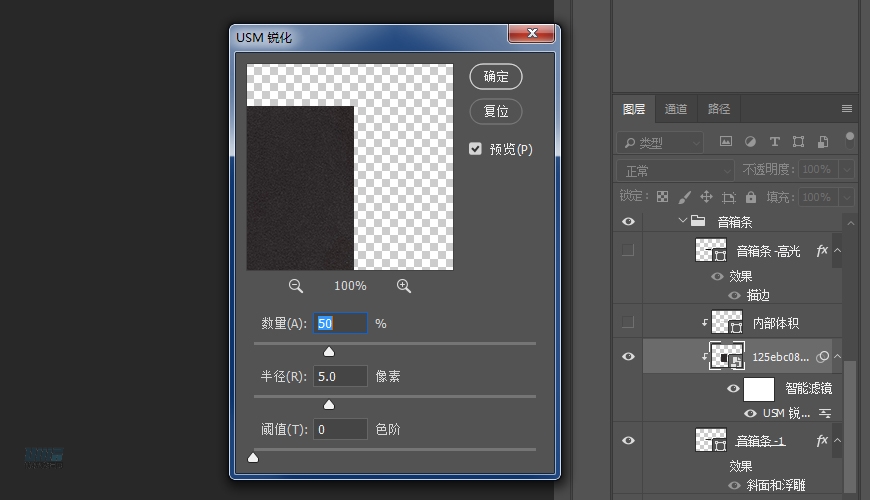
Task: Hide the 音箱条 group with eye icon
Action: point(628,222)
